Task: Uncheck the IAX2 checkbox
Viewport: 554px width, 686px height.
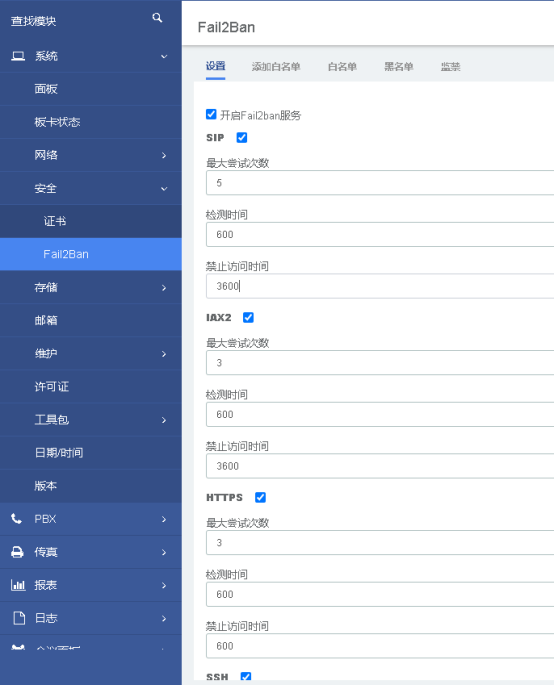Action: (x=248, y=318)
